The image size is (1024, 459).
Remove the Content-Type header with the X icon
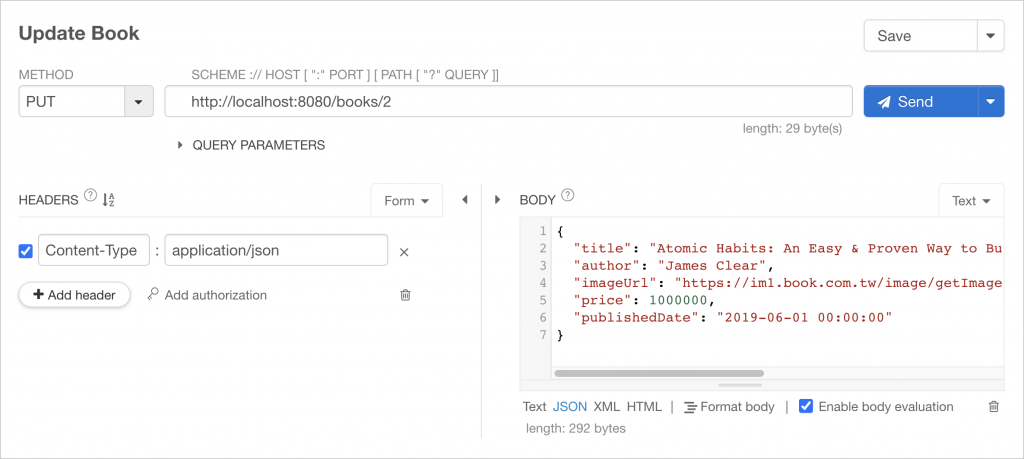(x=404, y=252)
